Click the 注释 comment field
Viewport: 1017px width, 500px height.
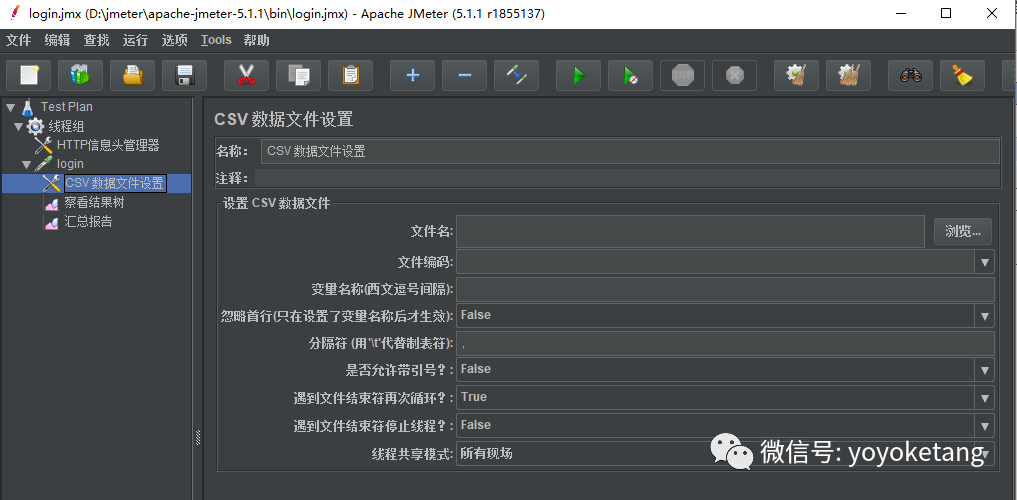tap(627, 178)
